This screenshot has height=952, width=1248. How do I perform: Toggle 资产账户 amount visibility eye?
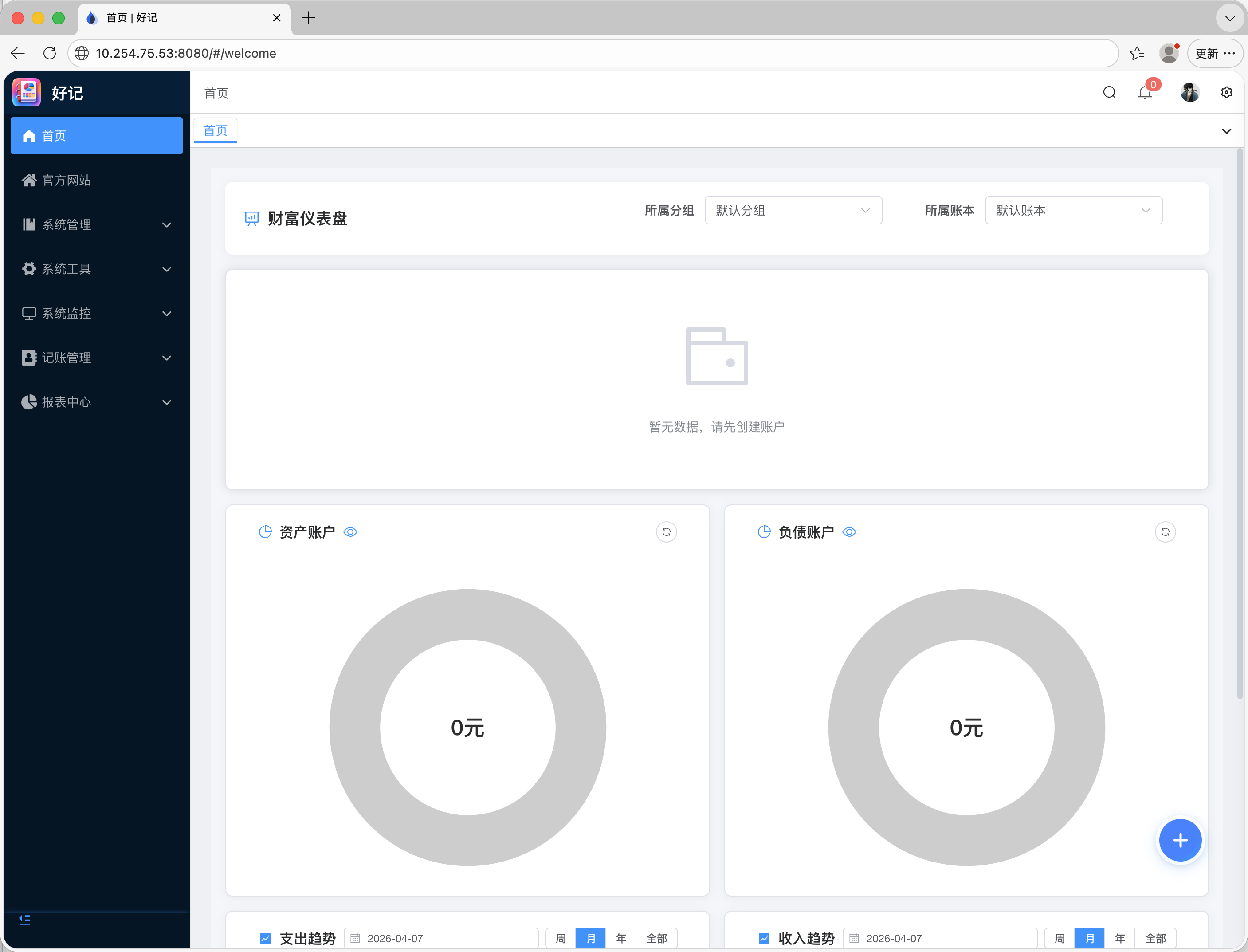coord(350,531)
